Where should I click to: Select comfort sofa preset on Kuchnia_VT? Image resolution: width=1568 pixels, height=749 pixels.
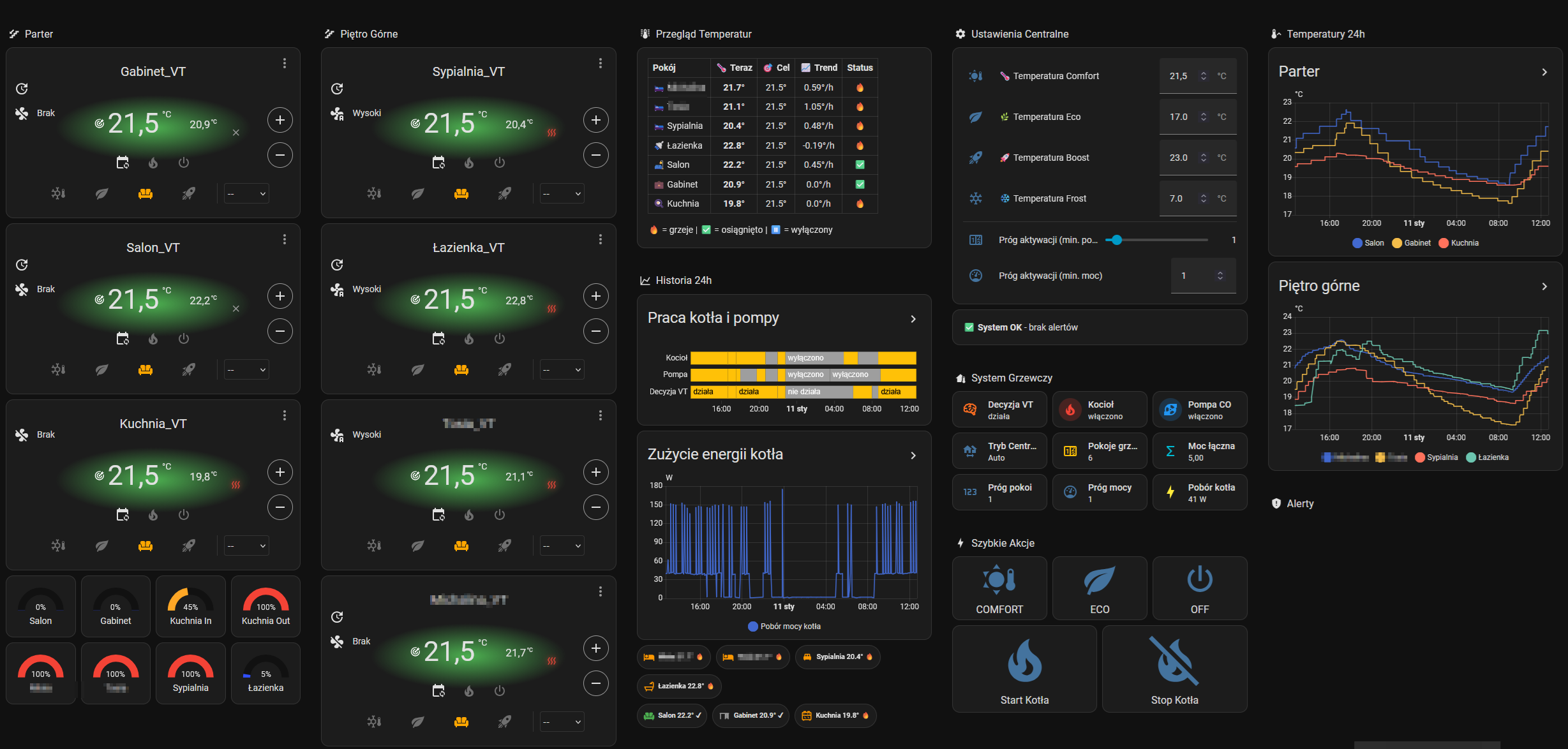click(x=146, y=545)
